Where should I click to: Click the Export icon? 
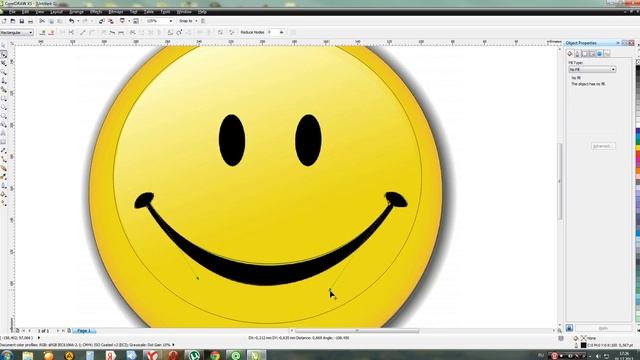(111, 21)
